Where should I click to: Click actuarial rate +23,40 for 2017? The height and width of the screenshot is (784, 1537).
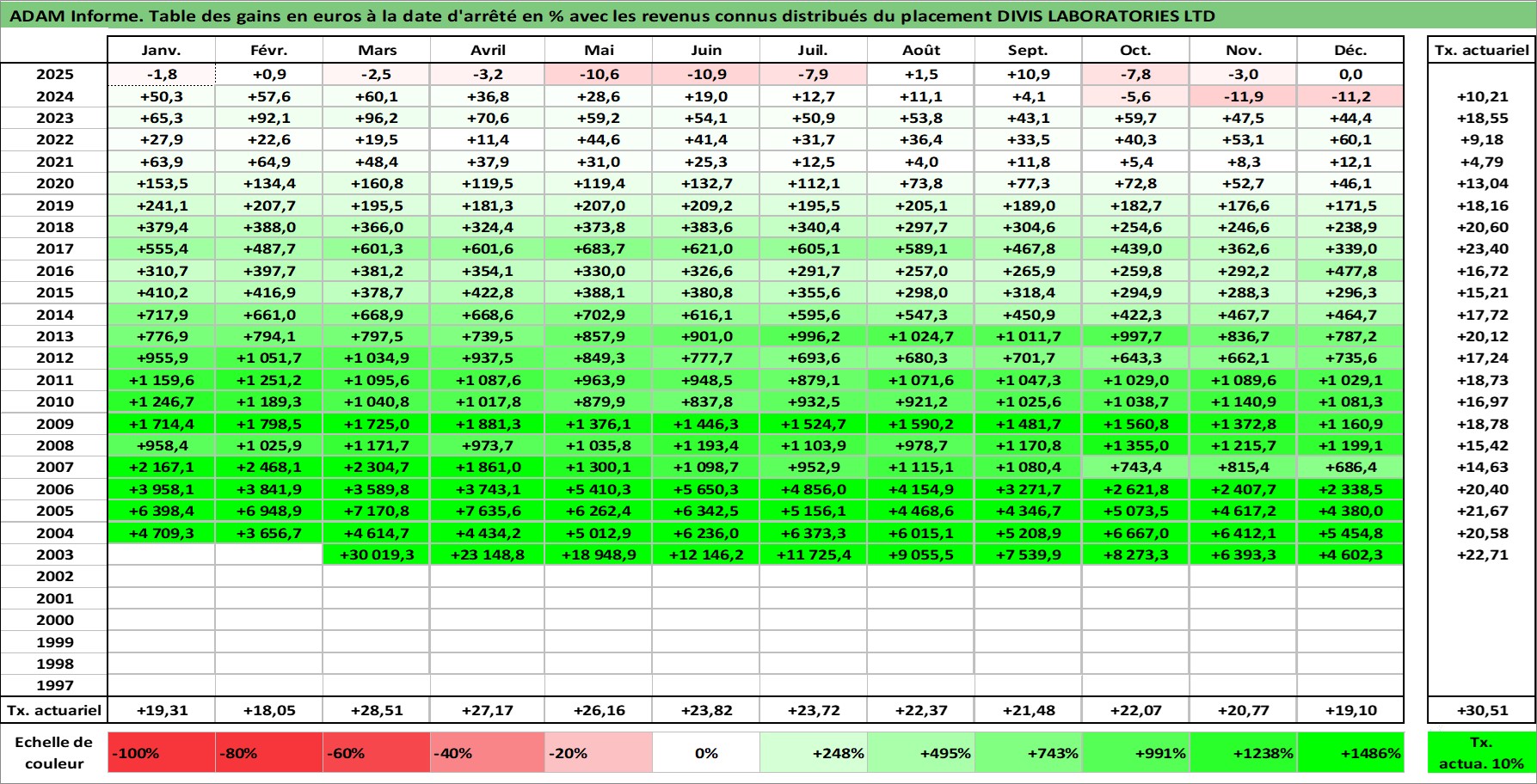[x=1482, y=248]
